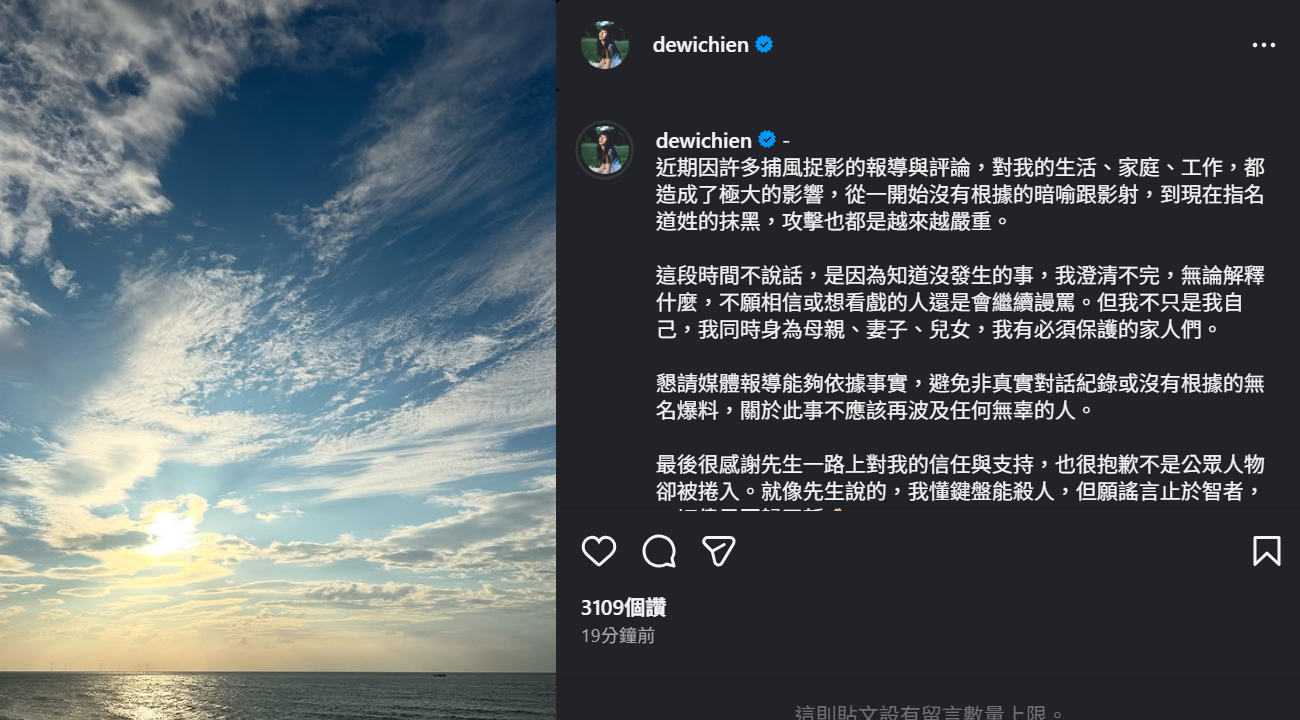Open the profile picture beside the caption
The width and height of the screenshot is (1300, 720).
[x=605, y=150]
